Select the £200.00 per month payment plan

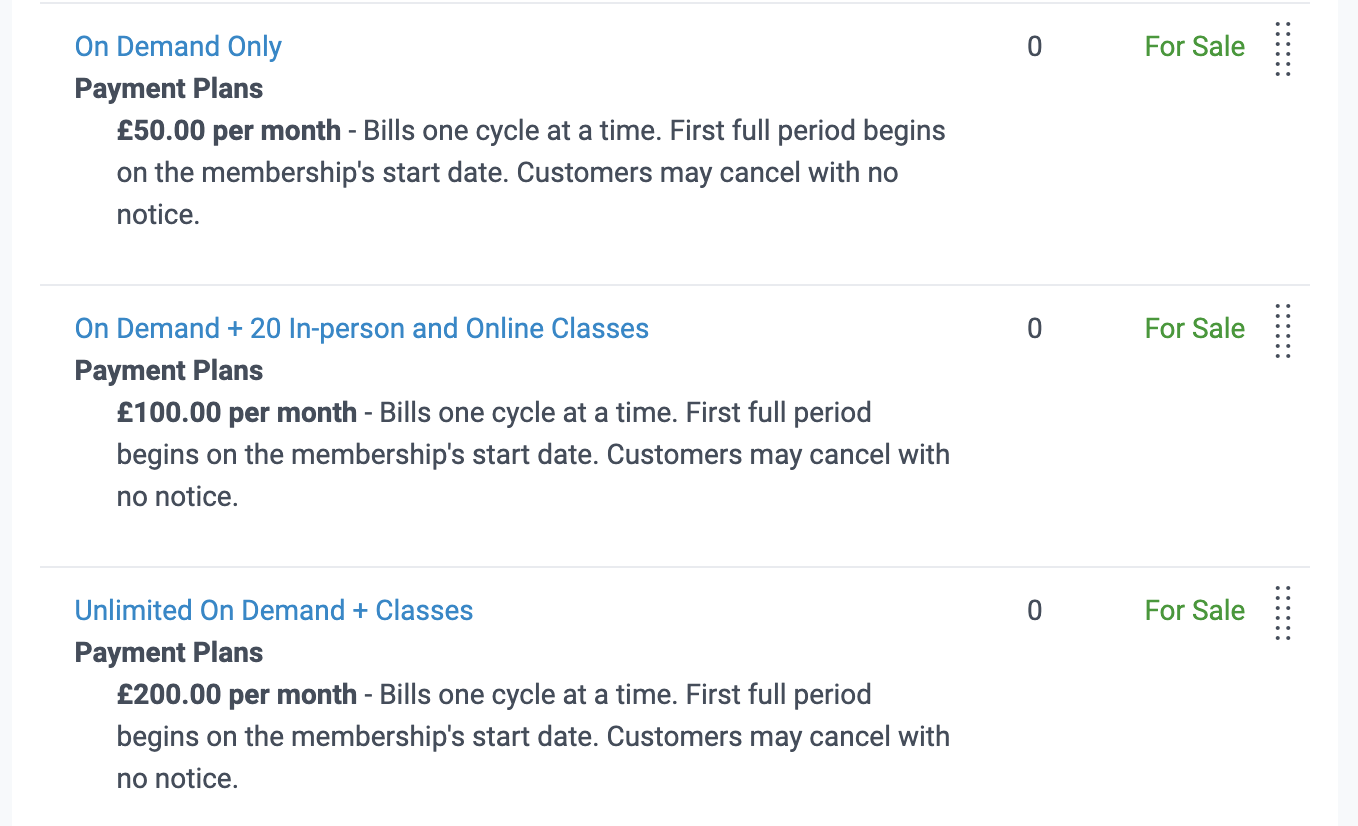pyautogui.click(x=238, y=694)
